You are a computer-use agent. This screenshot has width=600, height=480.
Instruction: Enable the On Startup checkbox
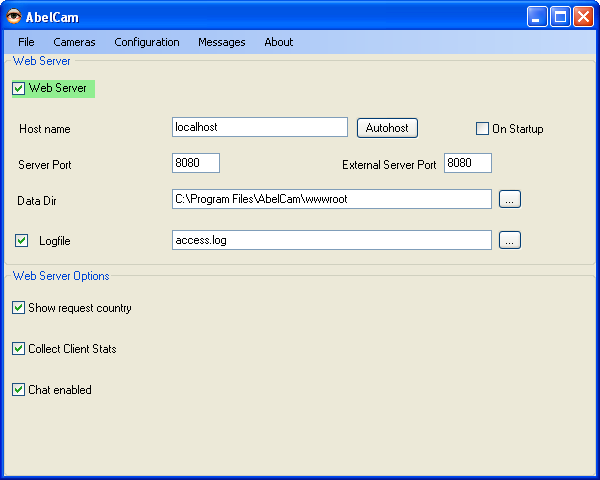coord(482,129)
